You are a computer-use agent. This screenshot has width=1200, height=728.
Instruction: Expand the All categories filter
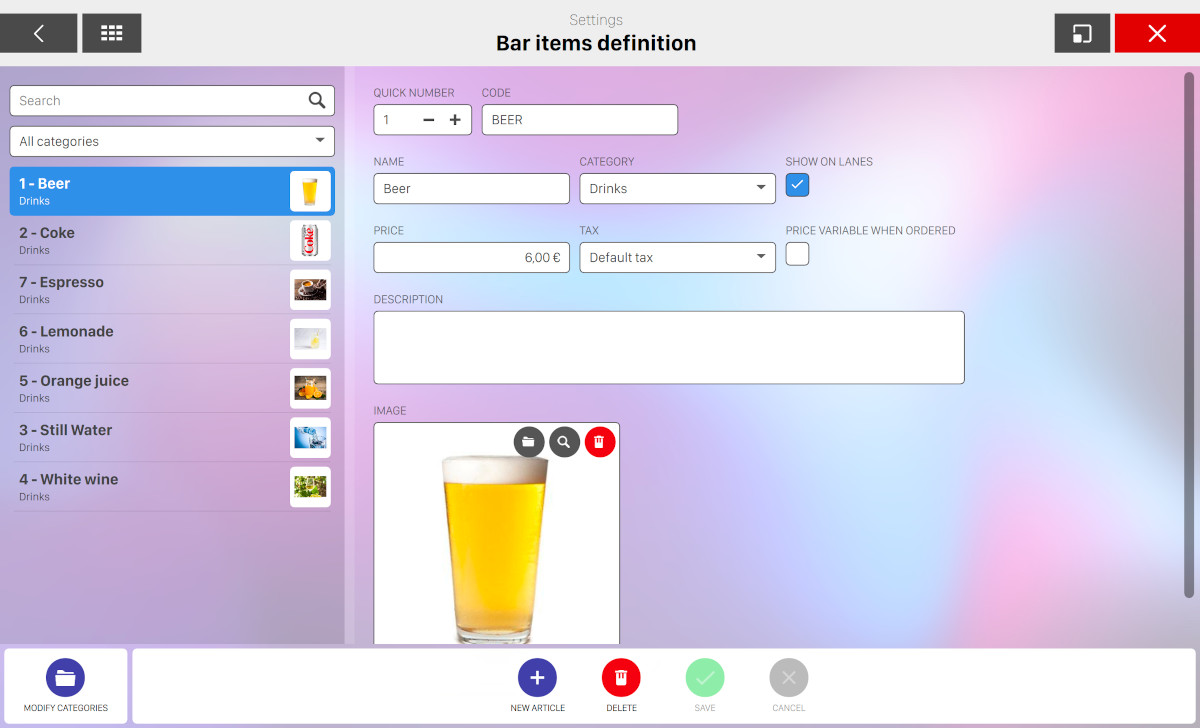point(172,141)
